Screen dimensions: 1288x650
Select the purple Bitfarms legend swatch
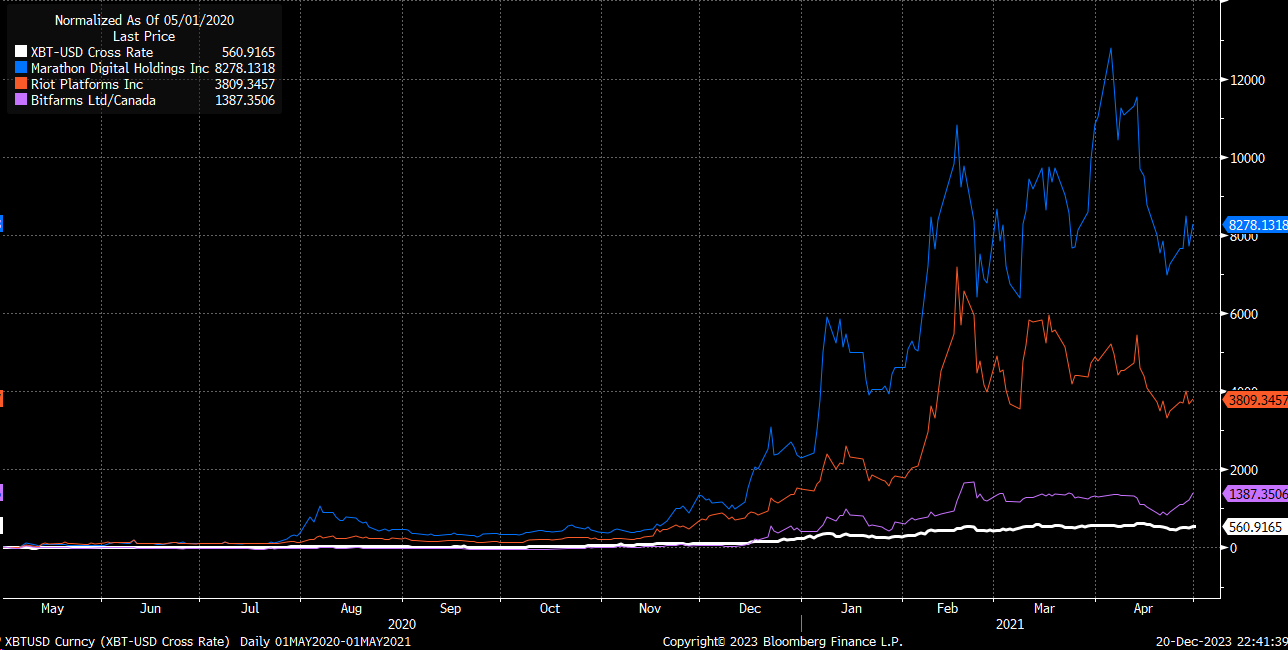[x=20, y=100]
